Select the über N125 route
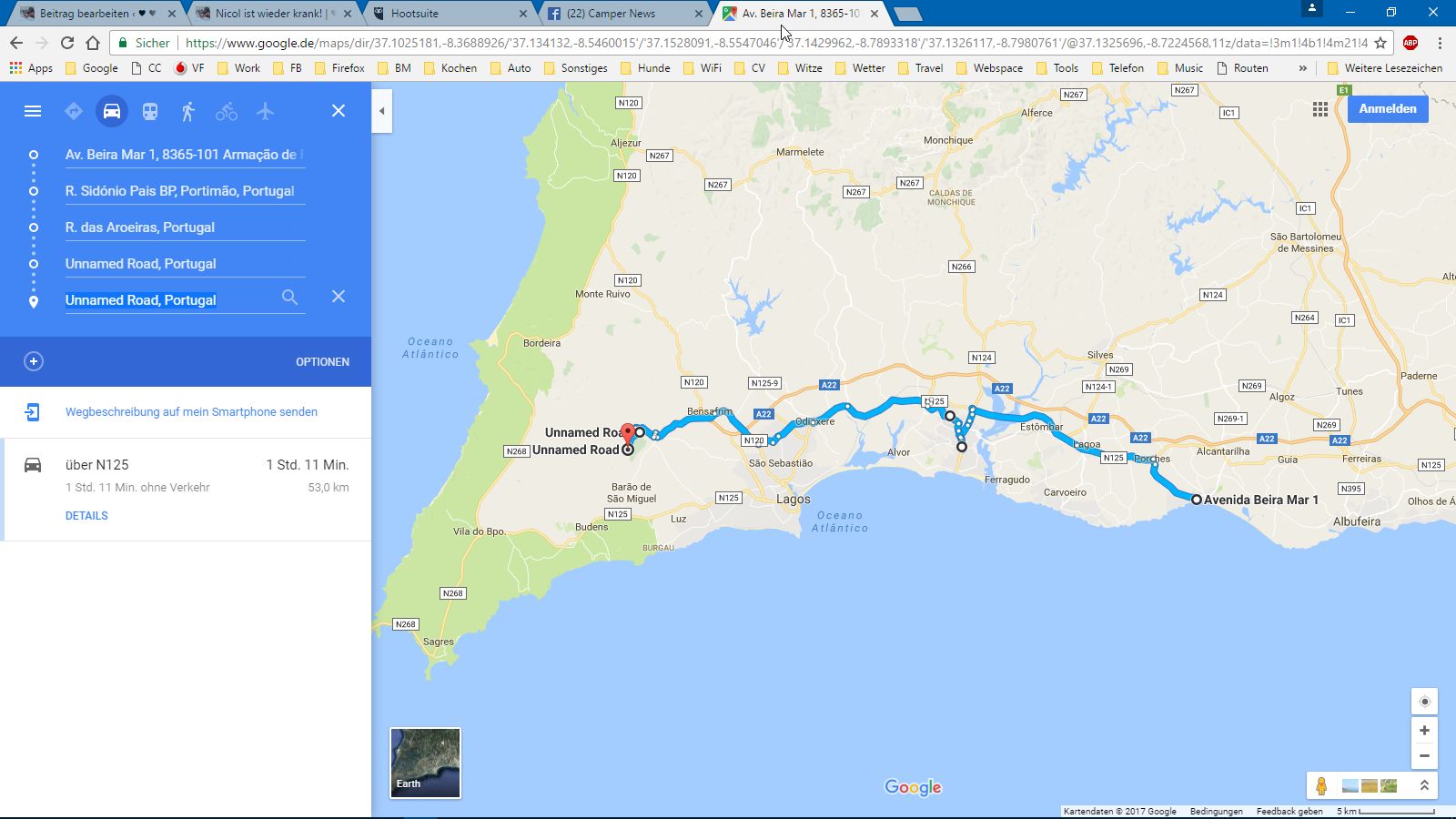This screenshot has height=819, width=1456. coord(186,490)
